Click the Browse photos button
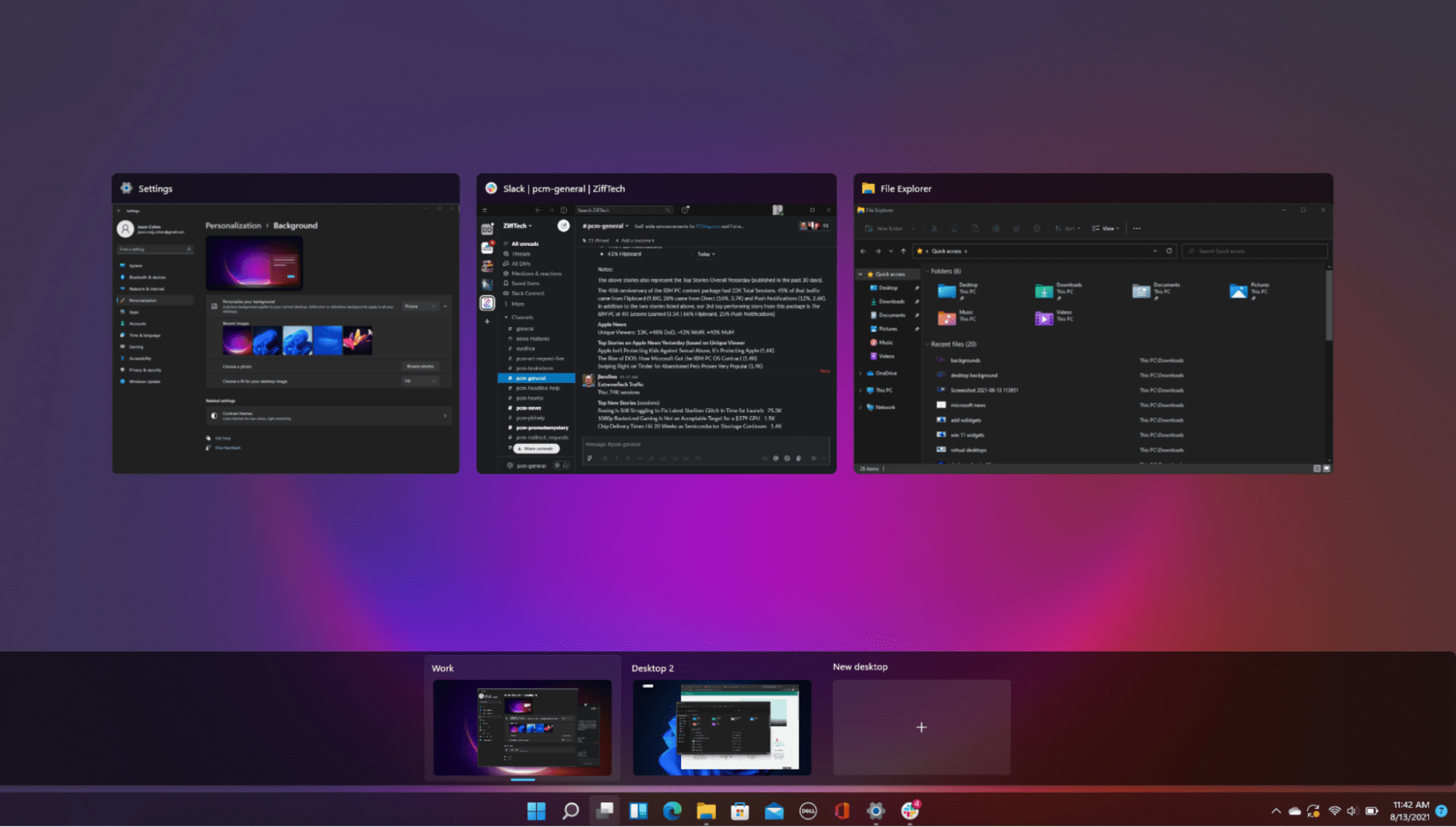 pos(420,366)
